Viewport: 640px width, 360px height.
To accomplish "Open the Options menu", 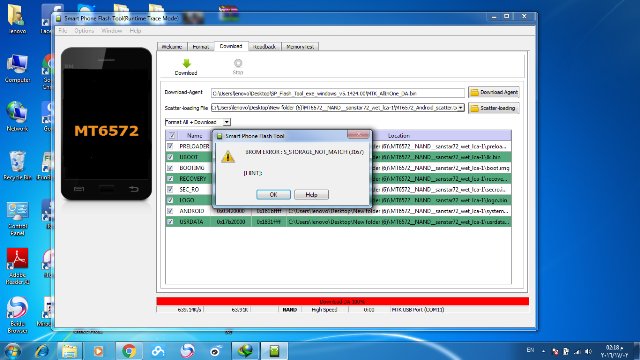I will [x=84, y=31].
